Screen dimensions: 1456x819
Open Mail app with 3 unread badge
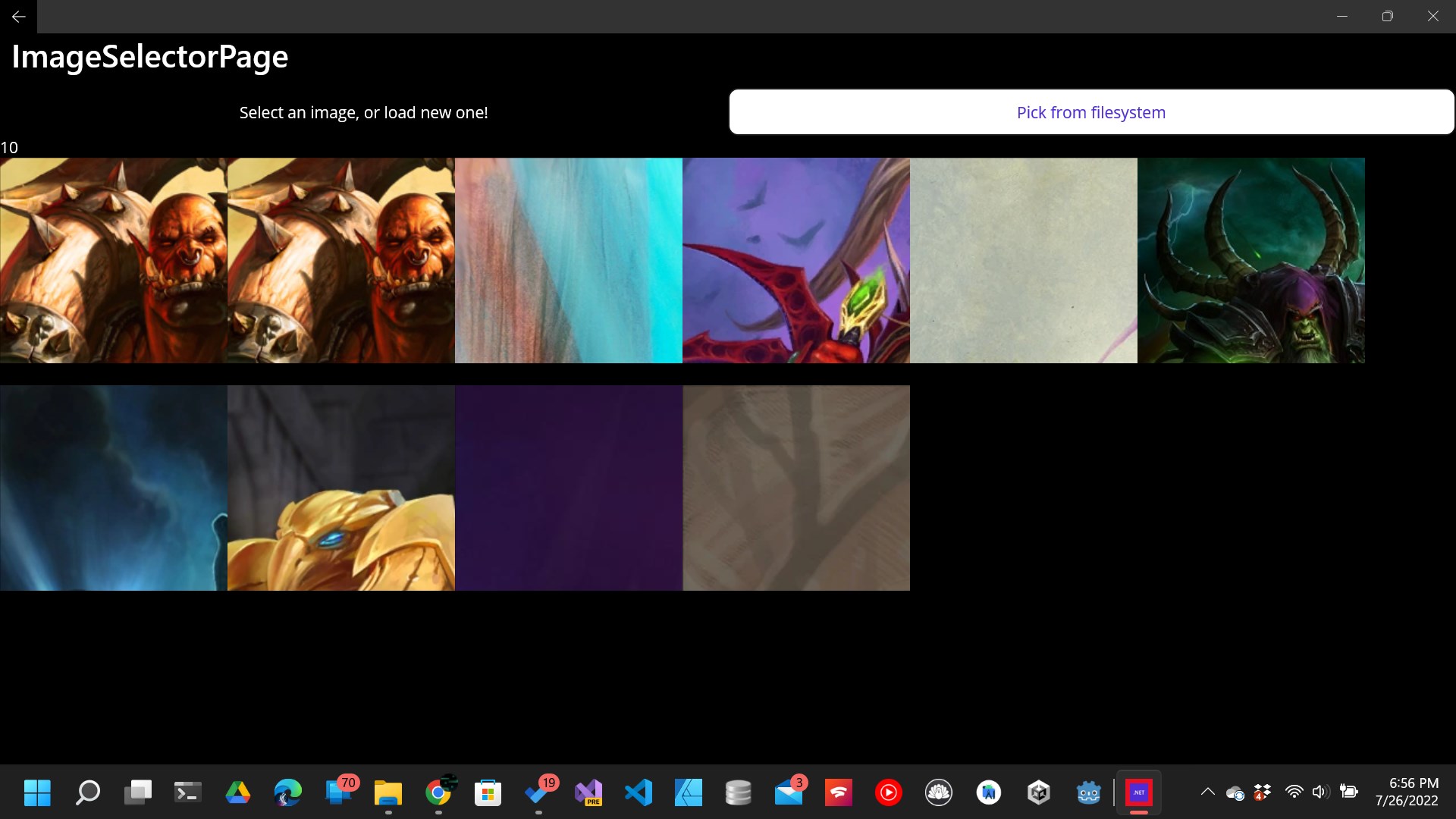click(789, 792)
